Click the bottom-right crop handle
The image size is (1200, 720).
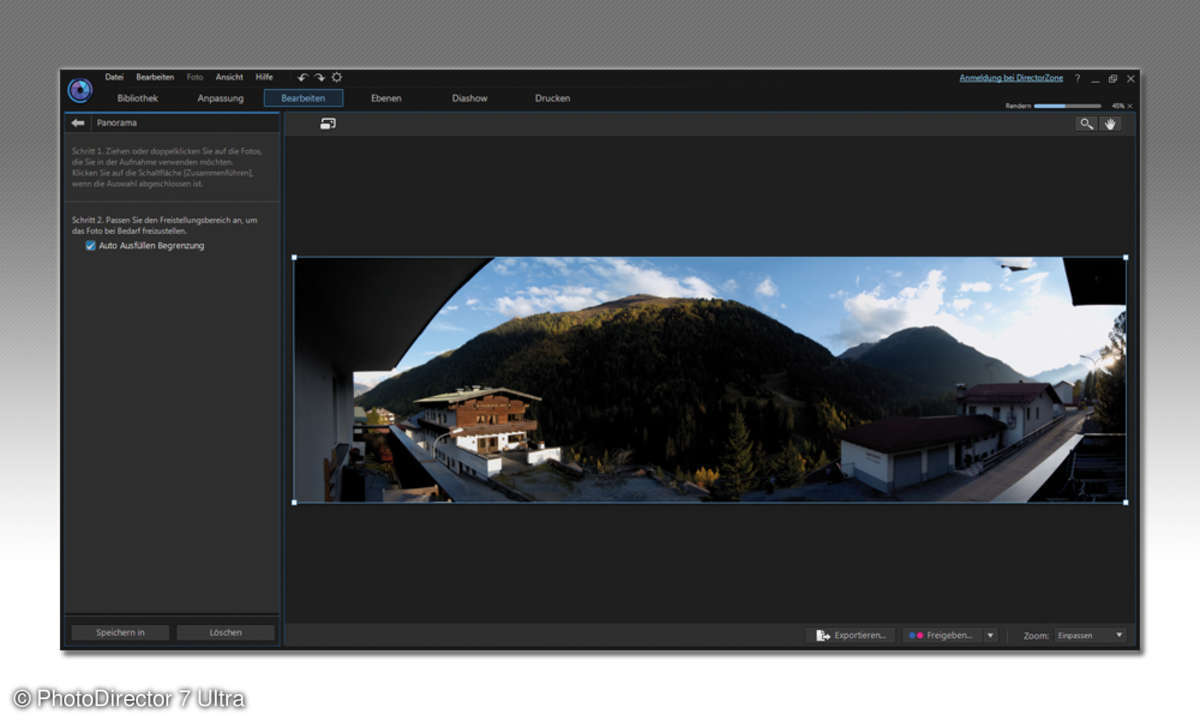1125,502
